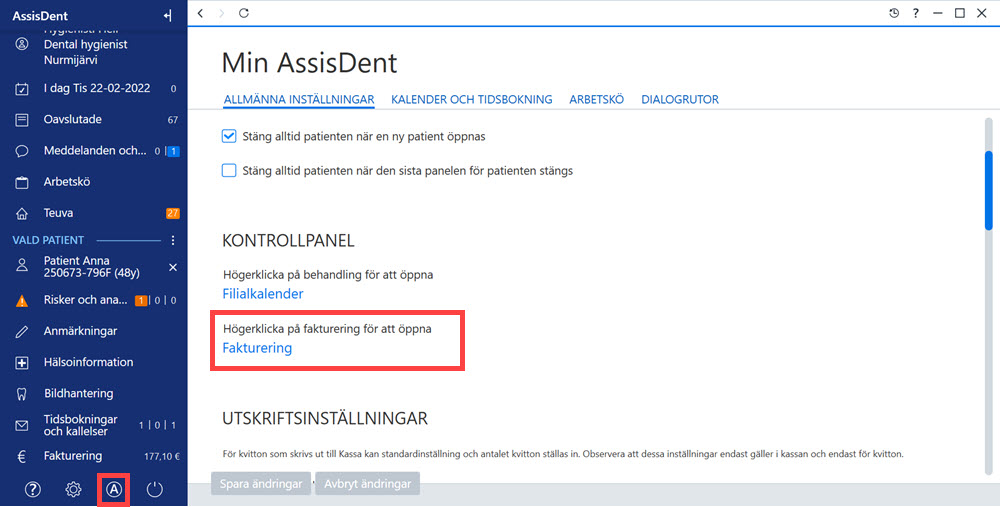Image resolution: width=1000 pixels, height=507 pixels.
Task: Click the power logout icon
Action: click(155, 489)
